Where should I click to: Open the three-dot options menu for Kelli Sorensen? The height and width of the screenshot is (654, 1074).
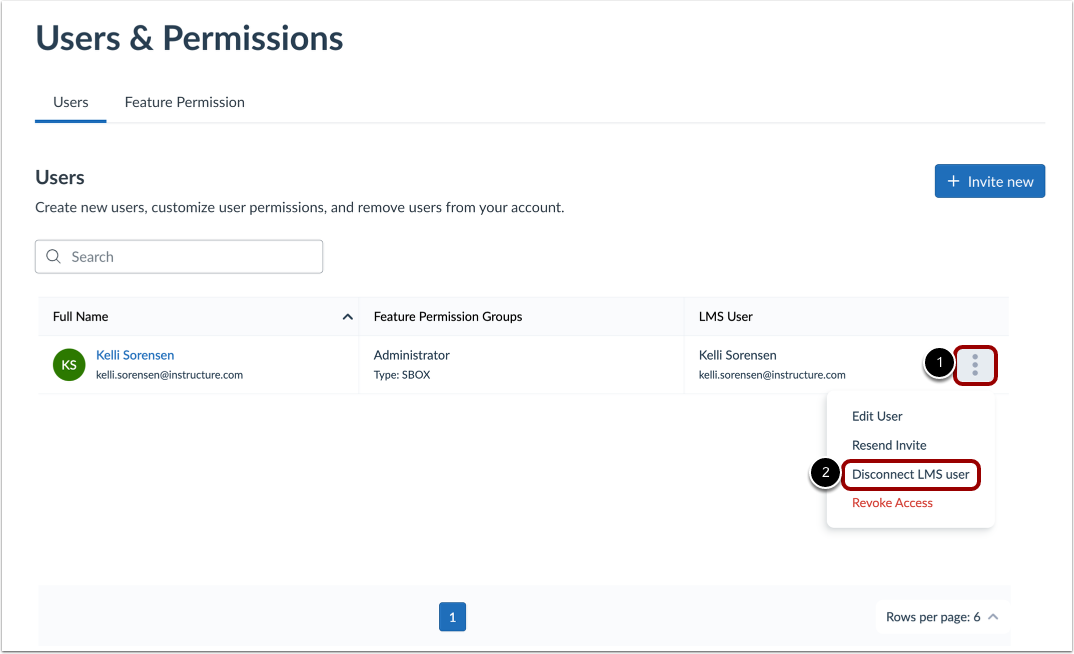975,364
